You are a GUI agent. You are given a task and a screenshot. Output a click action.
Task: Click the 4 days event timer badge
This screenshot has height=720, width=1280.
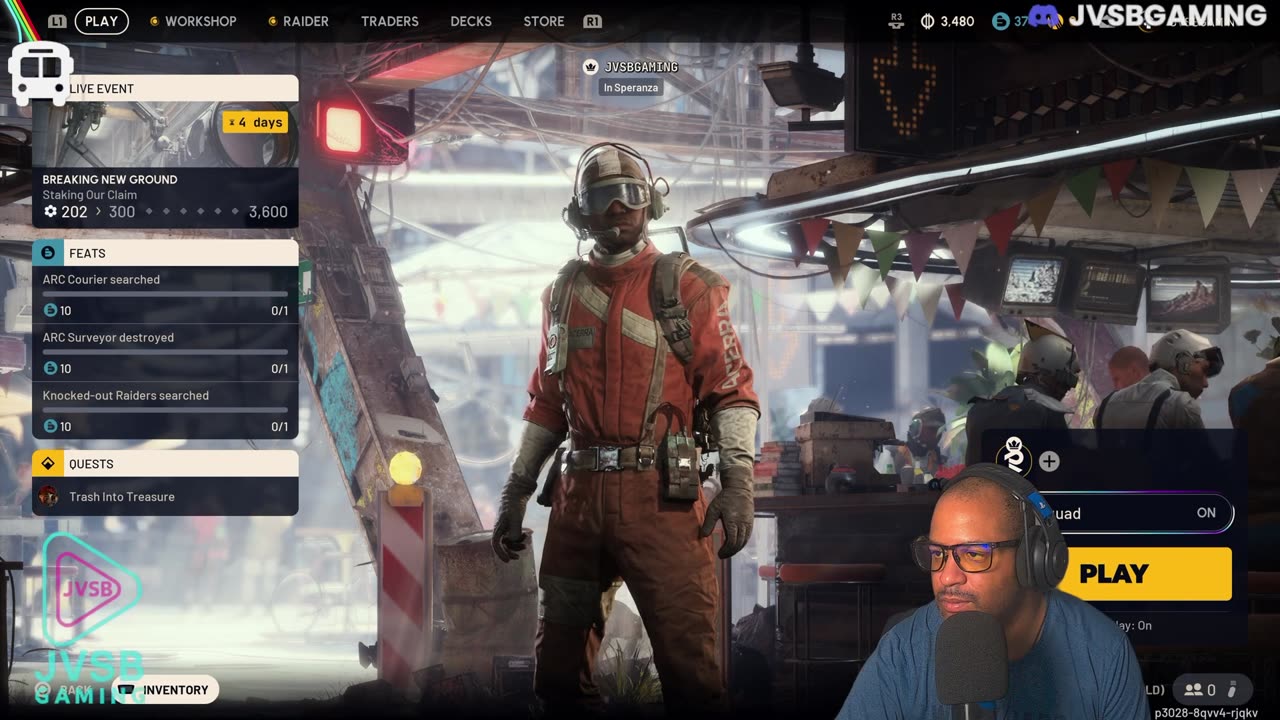point(255,122)
